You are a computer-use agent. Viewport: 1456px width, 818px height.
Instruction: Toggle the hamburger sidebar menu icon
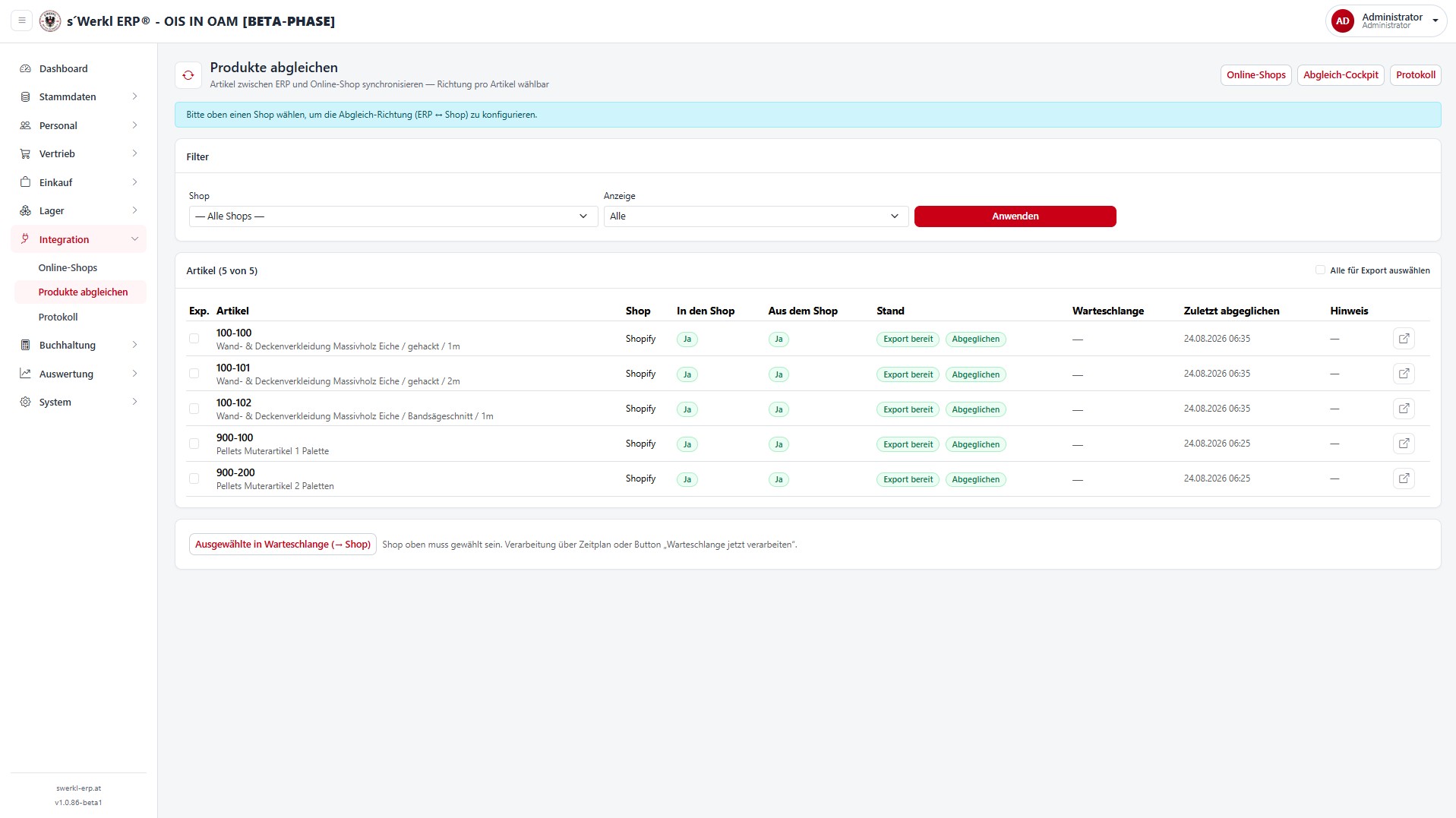pyautogui.click(x=22, y=21)
